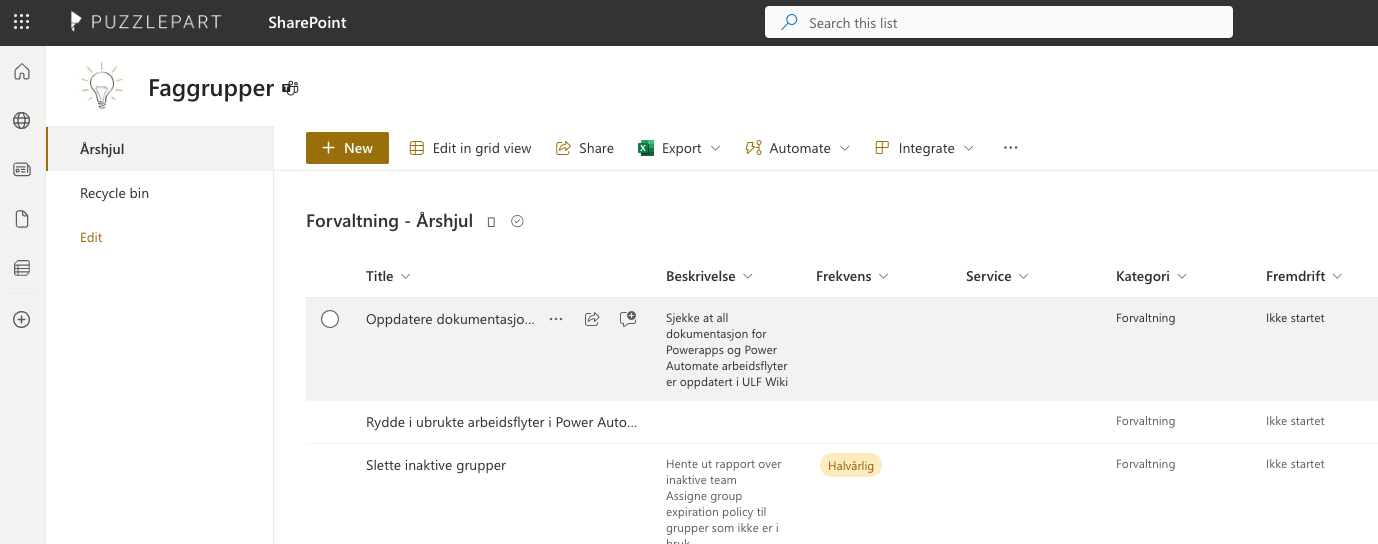Click the New button

pos(347,148)
